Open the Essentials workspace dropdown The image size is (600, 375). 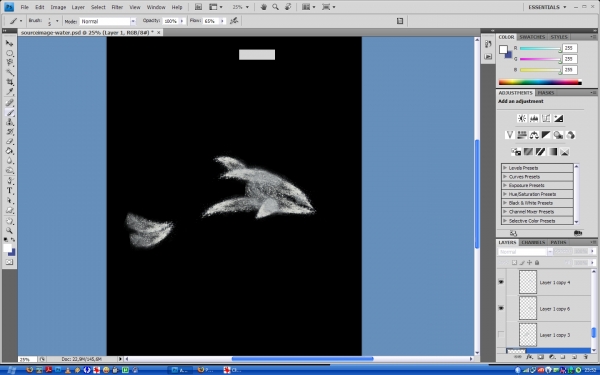(x=547, y=7)
